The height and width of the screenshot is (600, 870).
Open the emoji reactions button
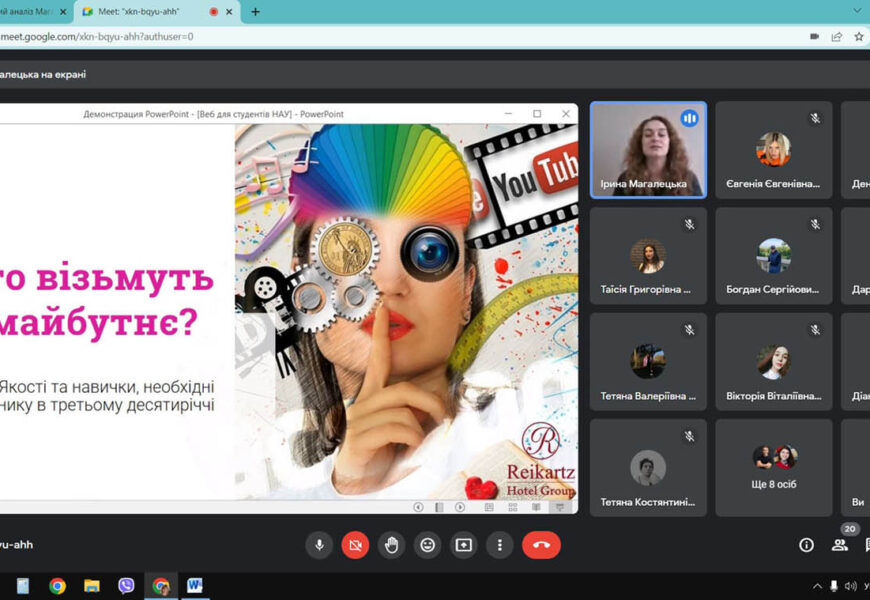427,545
